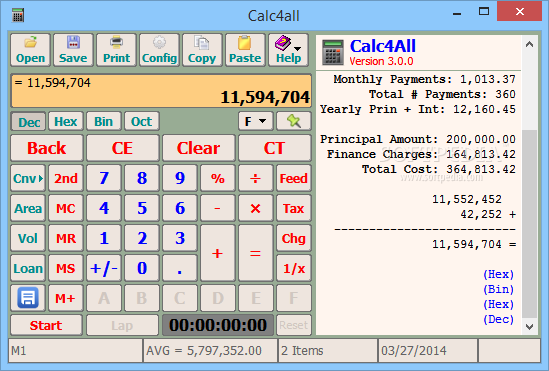This screenshot has width=549, height=371.
Task: Click the blue paper tape icon button
Action: click(x=28, y=298)
